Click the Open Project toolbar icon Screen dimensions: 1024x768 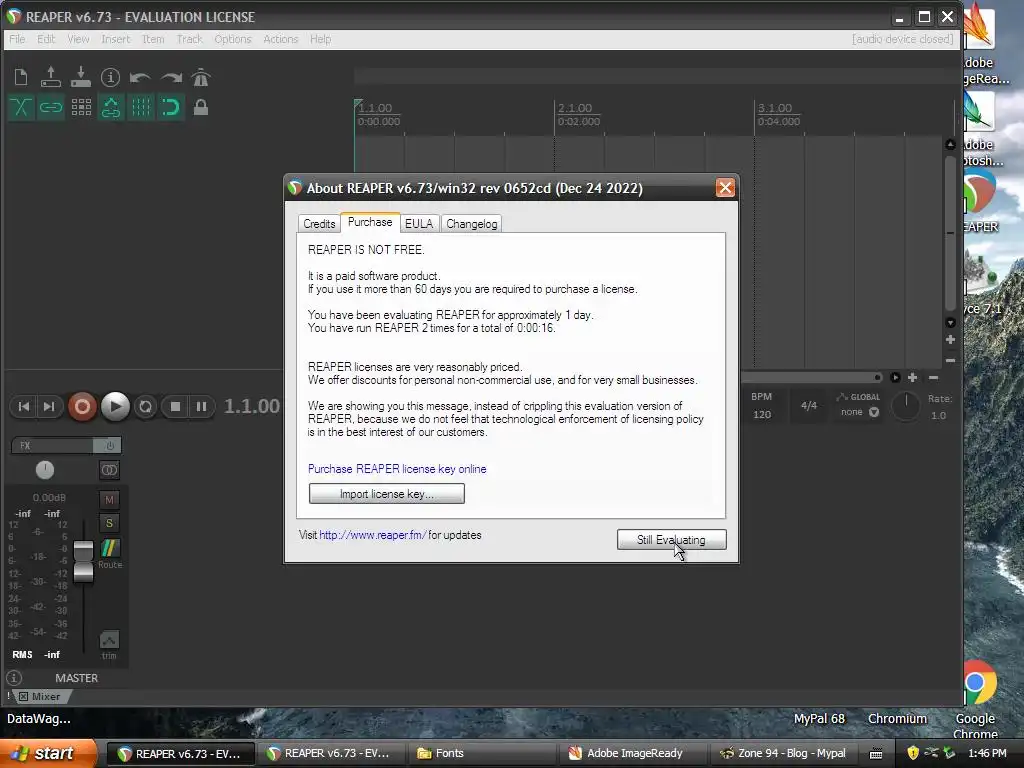click(x=50, y=77)
